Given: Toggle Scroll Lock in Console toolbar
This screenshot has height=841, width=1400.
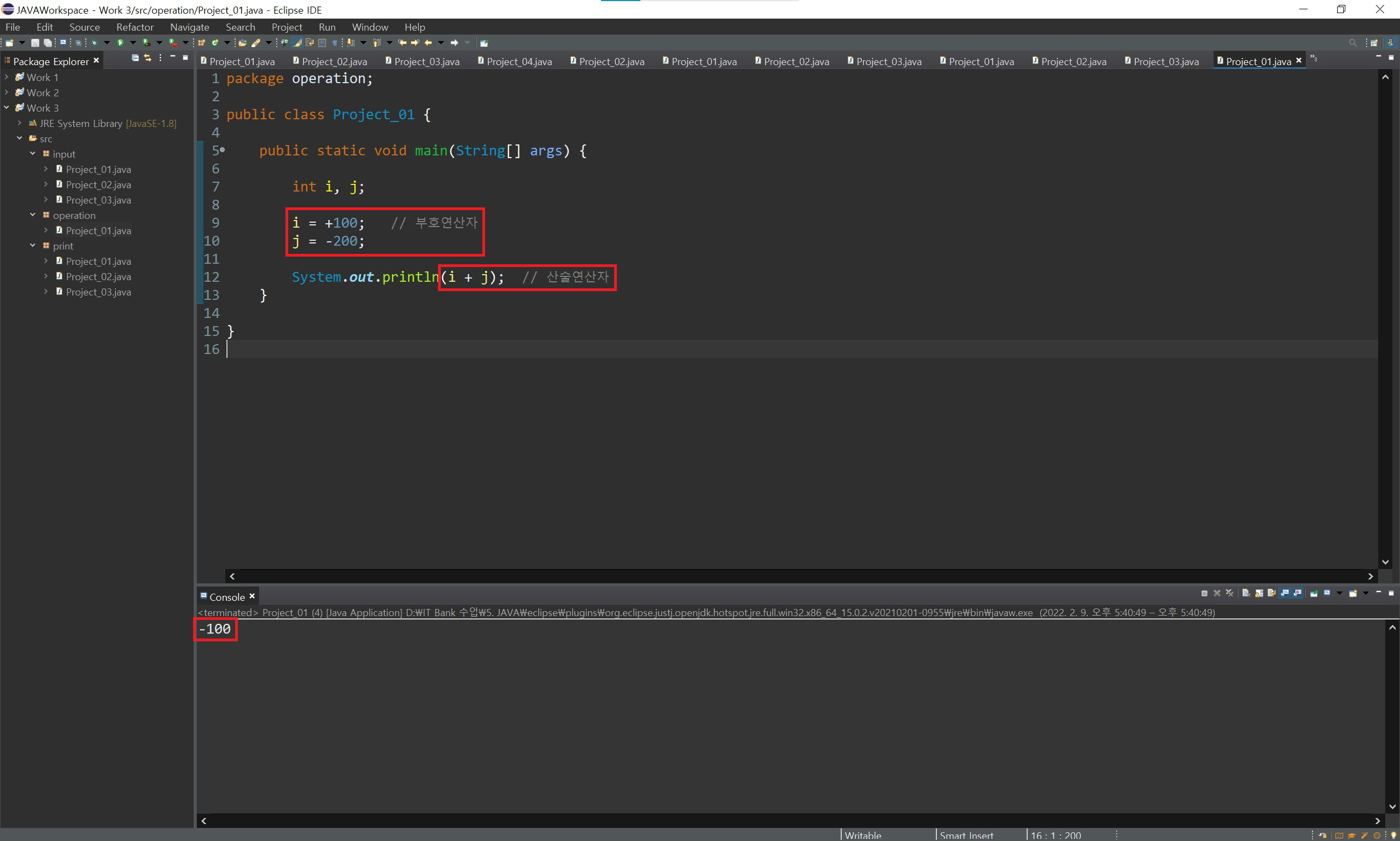Looking at the screenshot, I should click(x=1259, y=593).
